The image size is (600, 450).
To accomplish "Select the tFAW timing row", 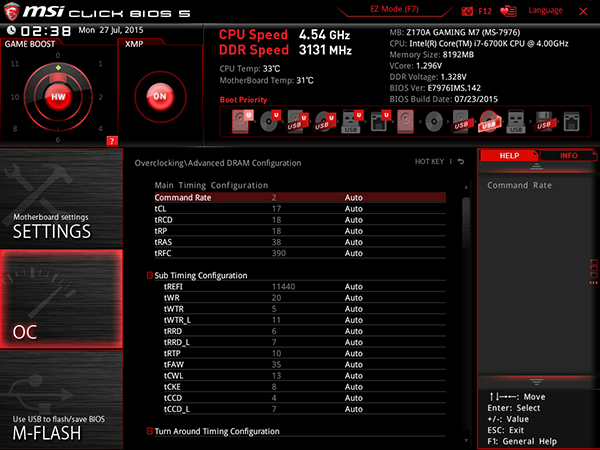I will point(305,364).
